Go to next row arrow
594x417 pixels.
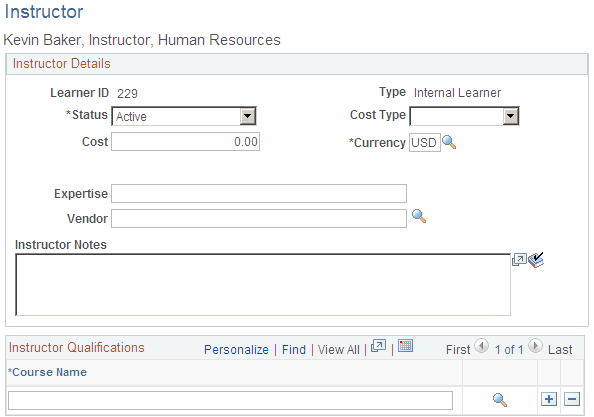click(x=535, y=346)
